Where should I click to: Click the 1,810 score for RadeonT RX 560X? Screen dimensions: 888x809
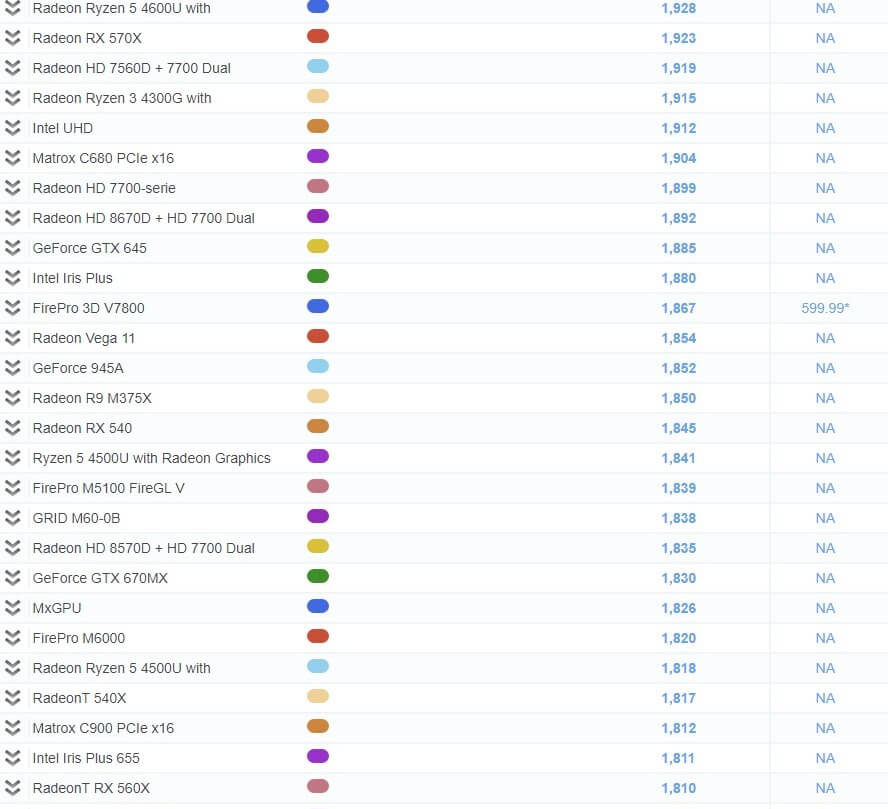point(678,788)
